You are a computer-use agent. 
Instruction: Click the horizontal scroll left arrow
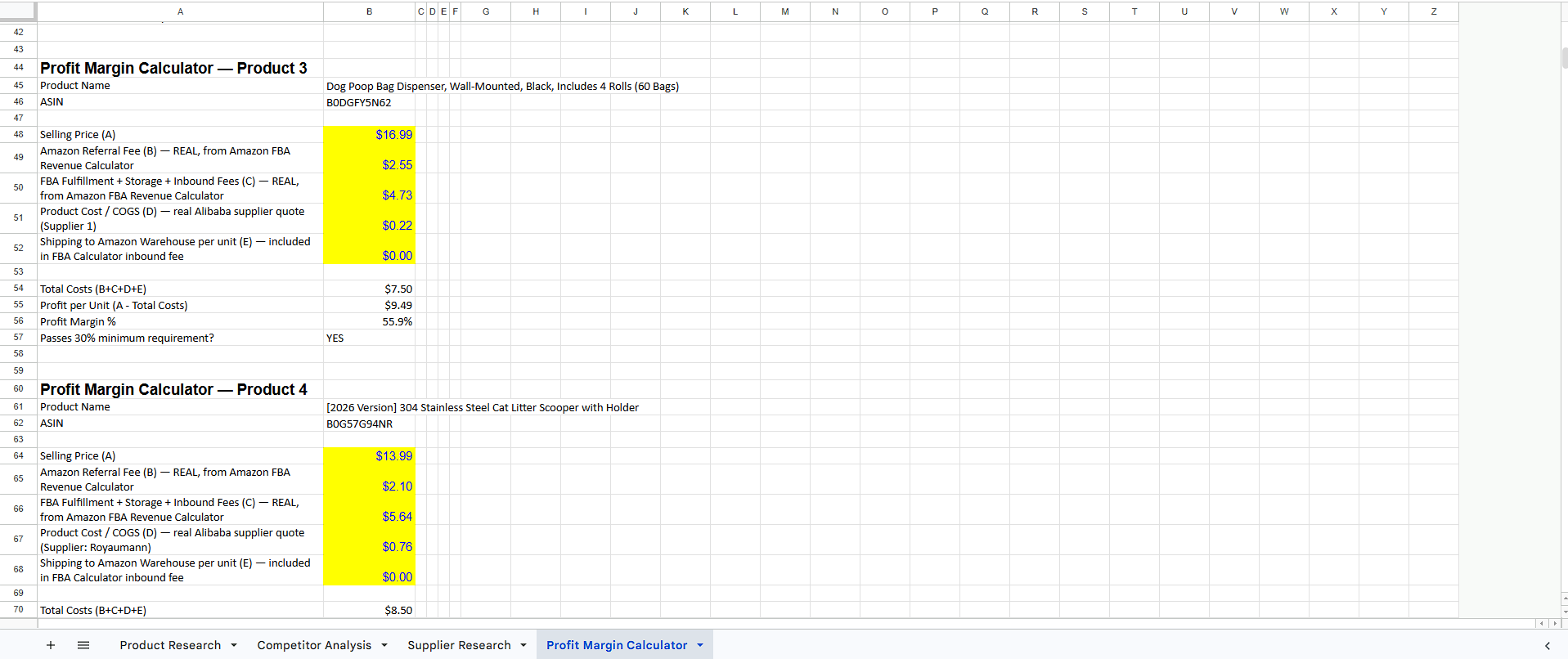click(x=1542, y=624)
